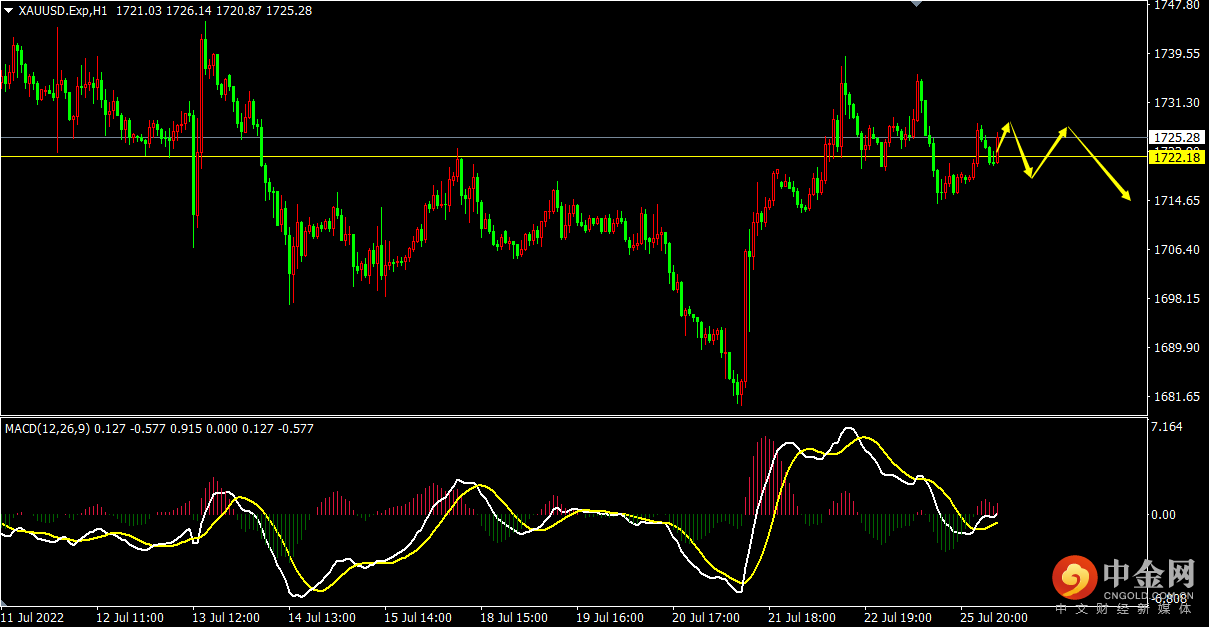
Task: Click the 1731.30 price axis label
Action: point(1176,103)
